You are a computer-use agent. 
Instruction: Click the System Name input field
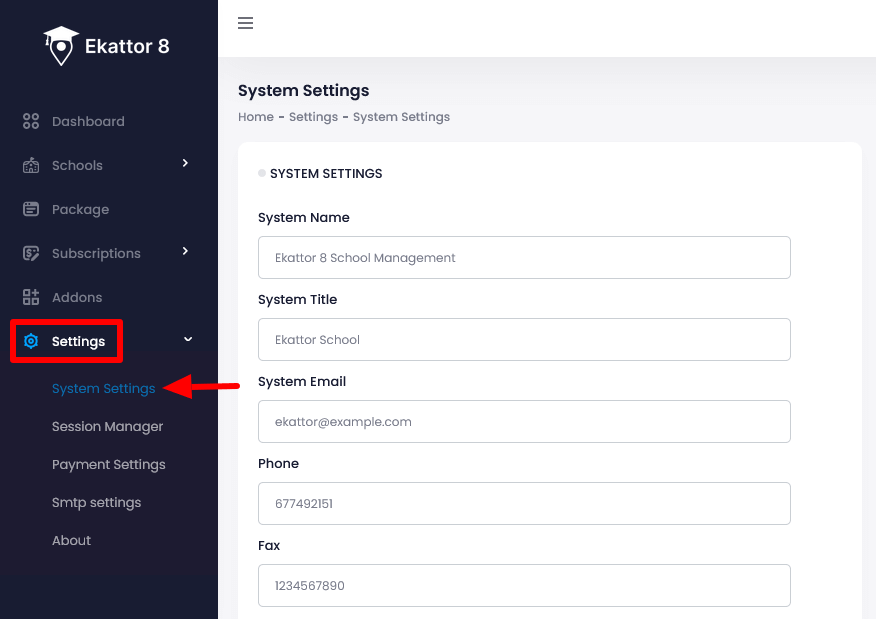tap(524, 257)
